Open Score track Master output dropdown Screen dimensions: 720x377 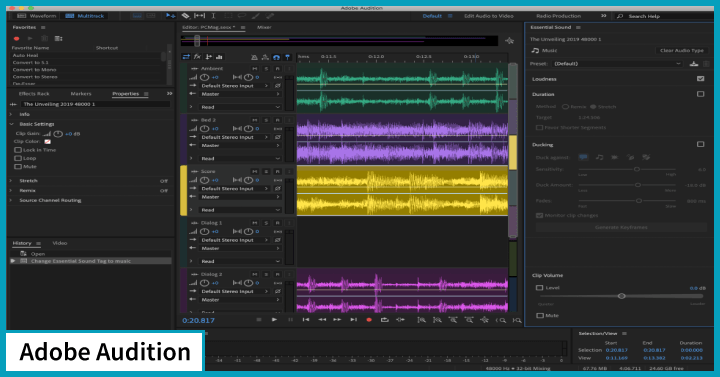click(240, 197)
